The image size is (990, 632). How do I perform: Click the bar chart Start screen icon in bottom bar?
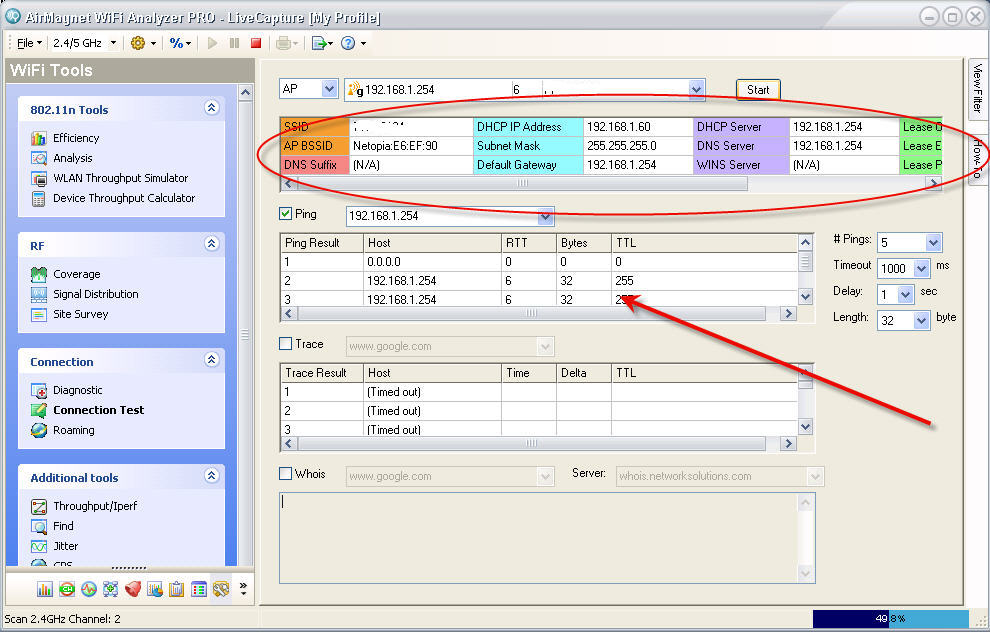[x=45, y=589]
